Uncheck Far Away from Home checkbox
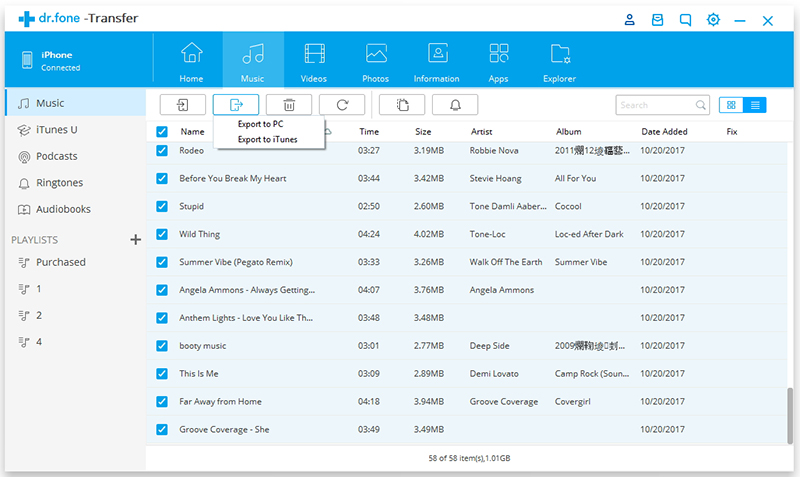This screenshot has height=477, width=800. [162, 401]
